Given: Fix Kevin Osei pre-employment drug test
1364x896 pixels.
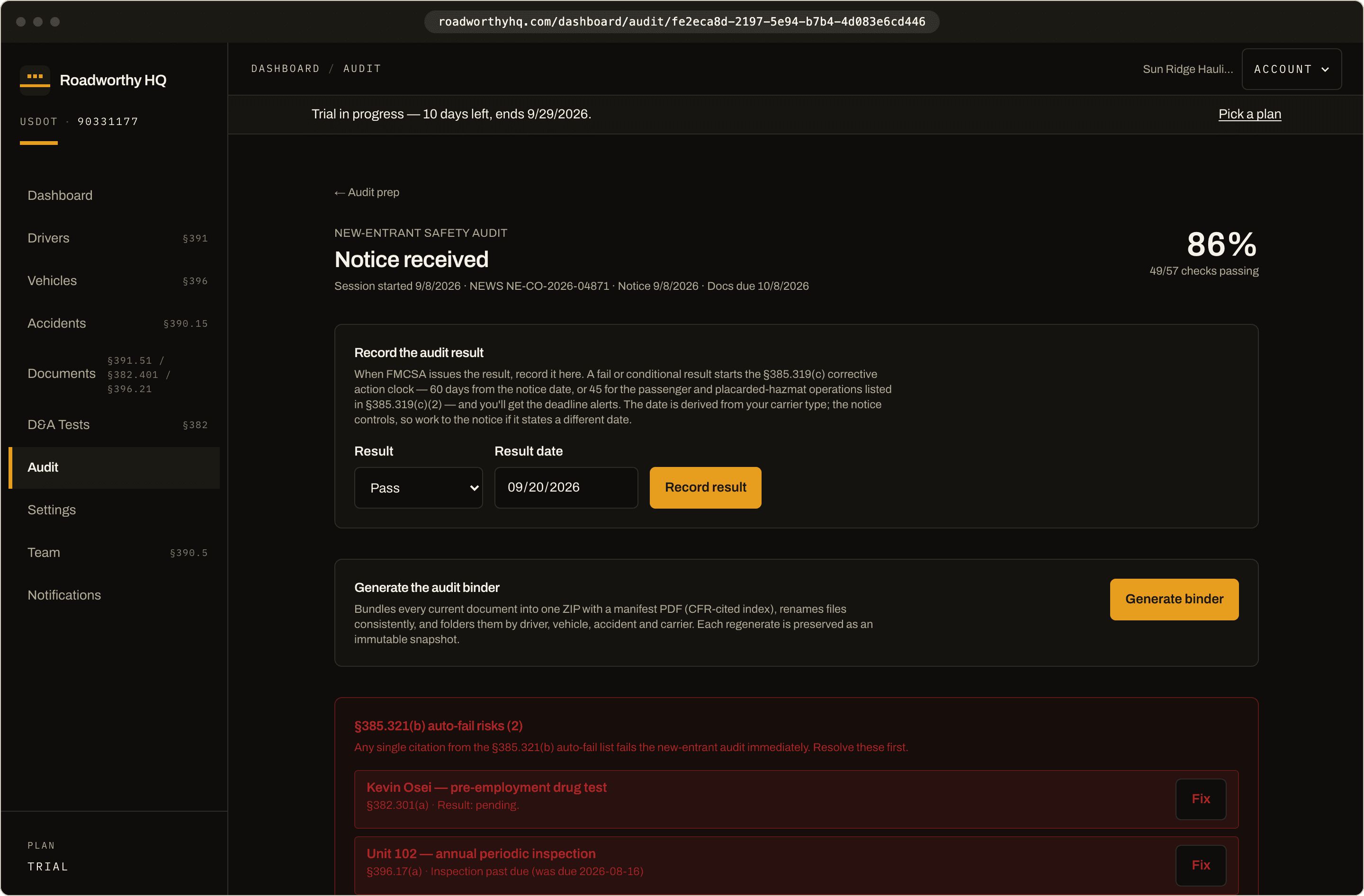Looking at the screenshot, I should 1201,799.
